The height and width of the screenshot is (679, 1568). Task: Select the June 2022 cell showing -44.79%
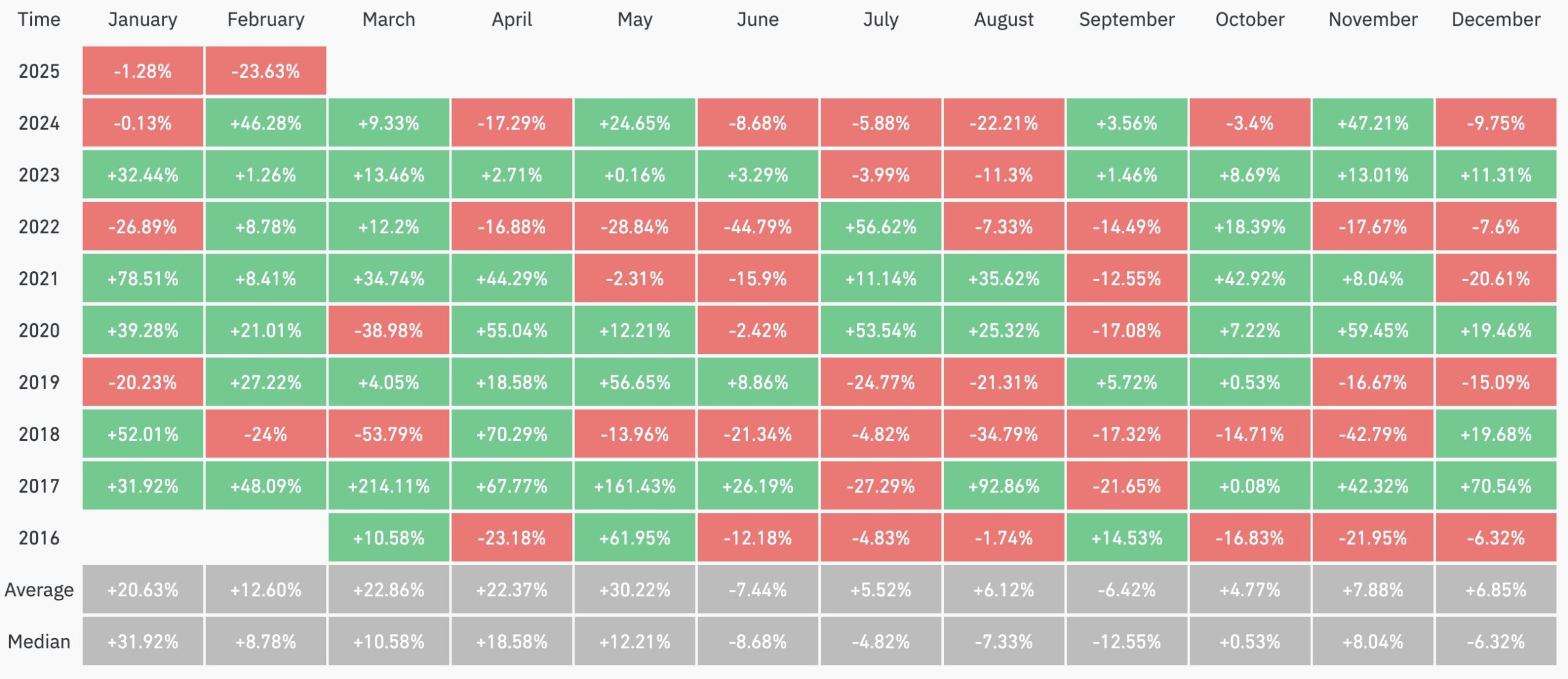758,227
